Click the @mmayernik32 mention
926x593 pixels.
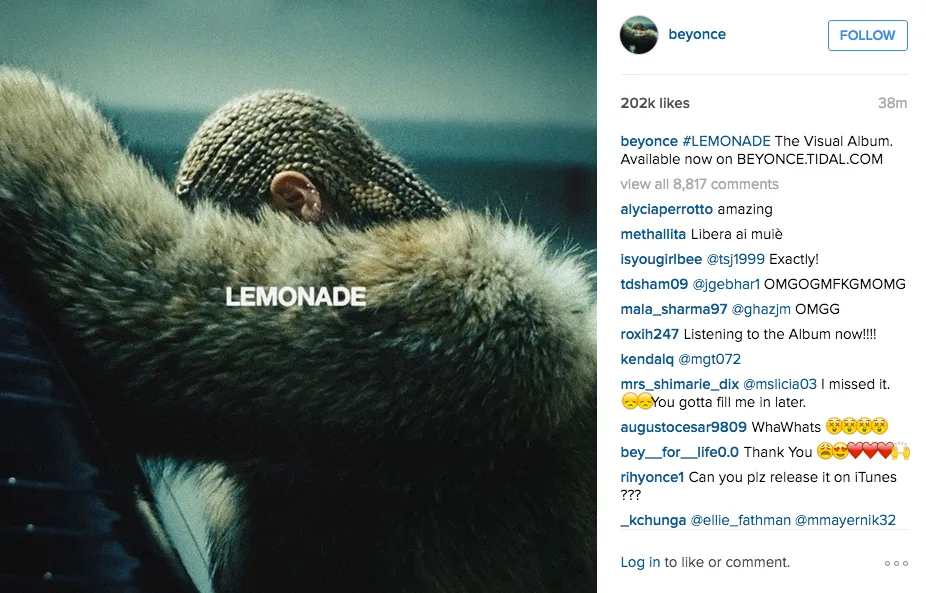click(x=845, y=520)
